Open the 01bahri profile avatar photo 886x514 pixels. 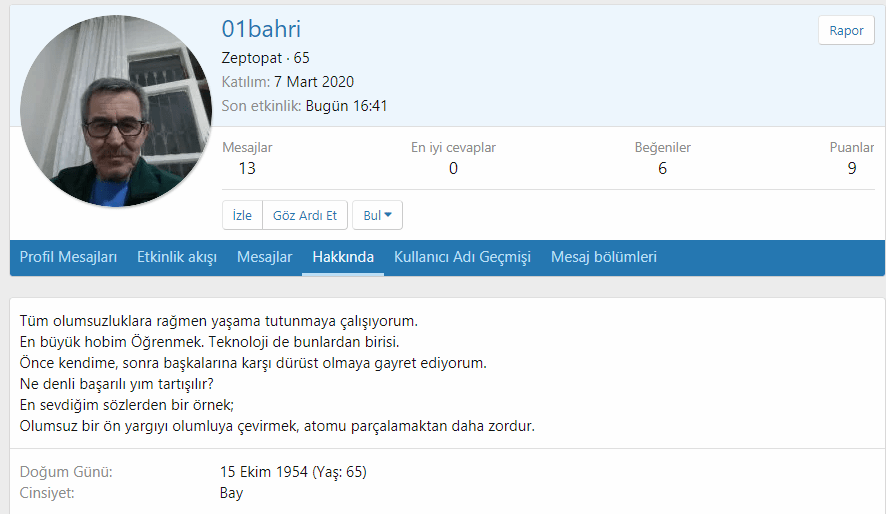[x=116, y=111]
